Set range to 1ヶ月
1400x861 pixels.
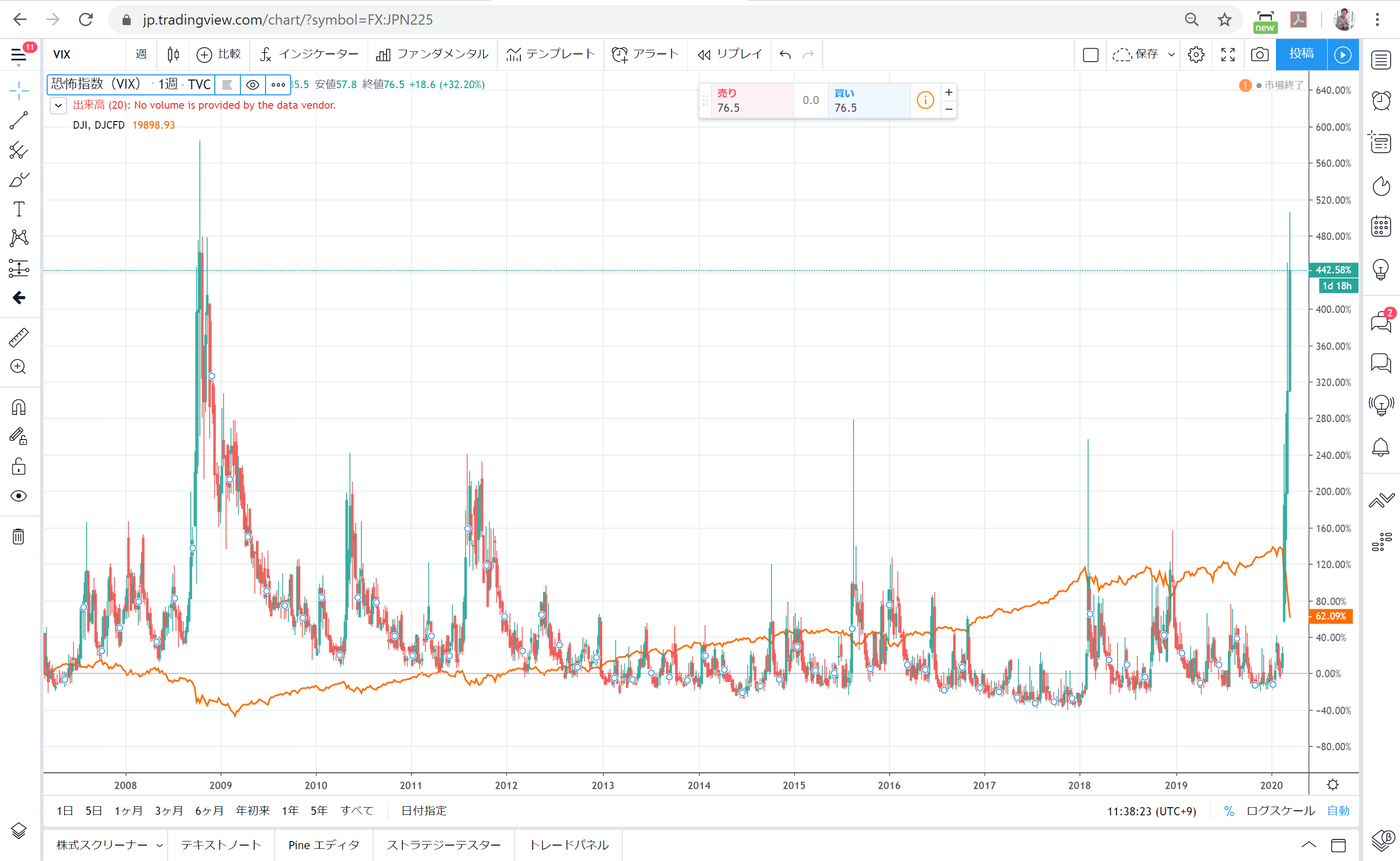pyautogui.click(x=129, y=810)
